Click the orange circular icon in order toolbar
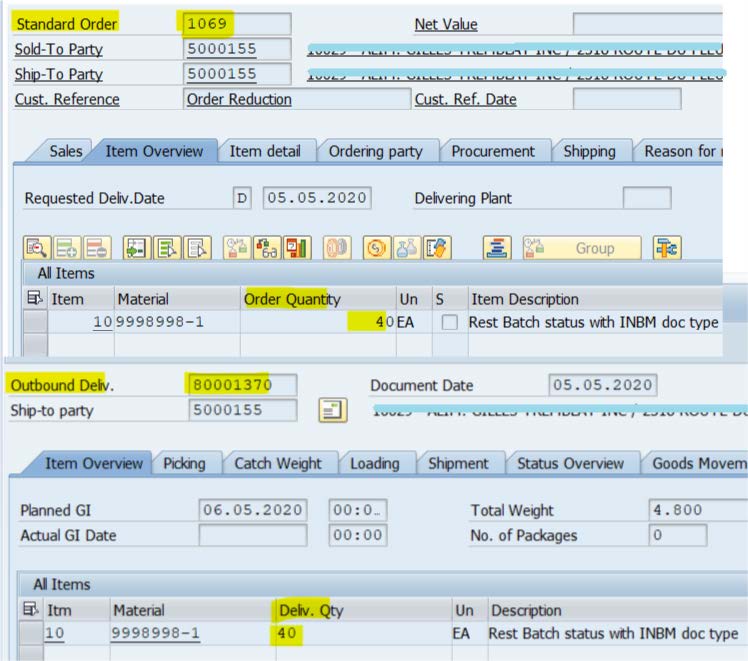 click(377, 248)
